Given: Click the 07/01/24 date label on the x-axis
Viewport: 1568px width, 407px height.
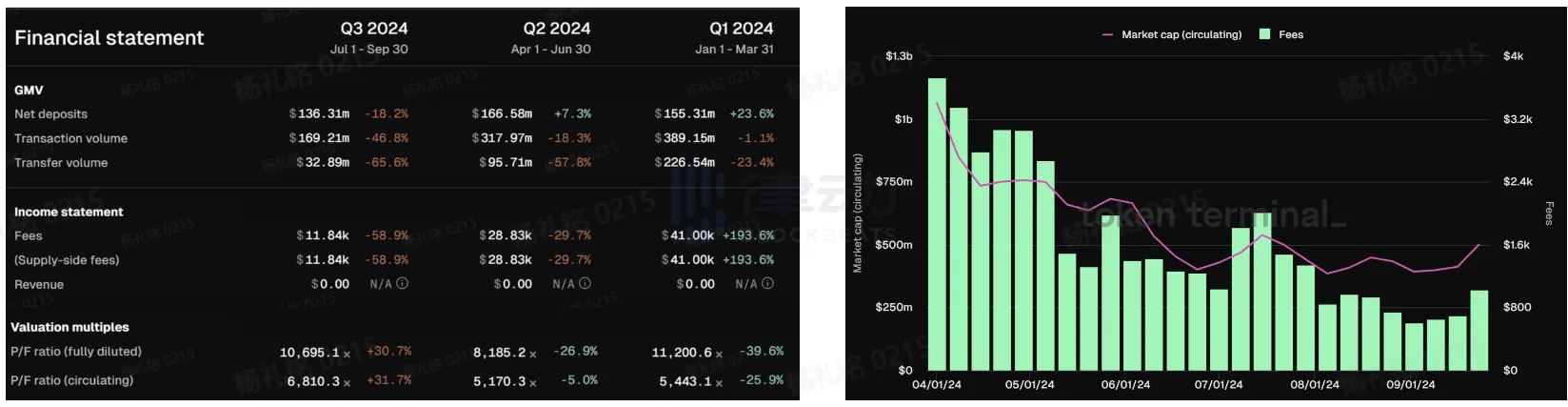Looking at the screenshot, I should pyautogui.click(x=1219, y=385).
